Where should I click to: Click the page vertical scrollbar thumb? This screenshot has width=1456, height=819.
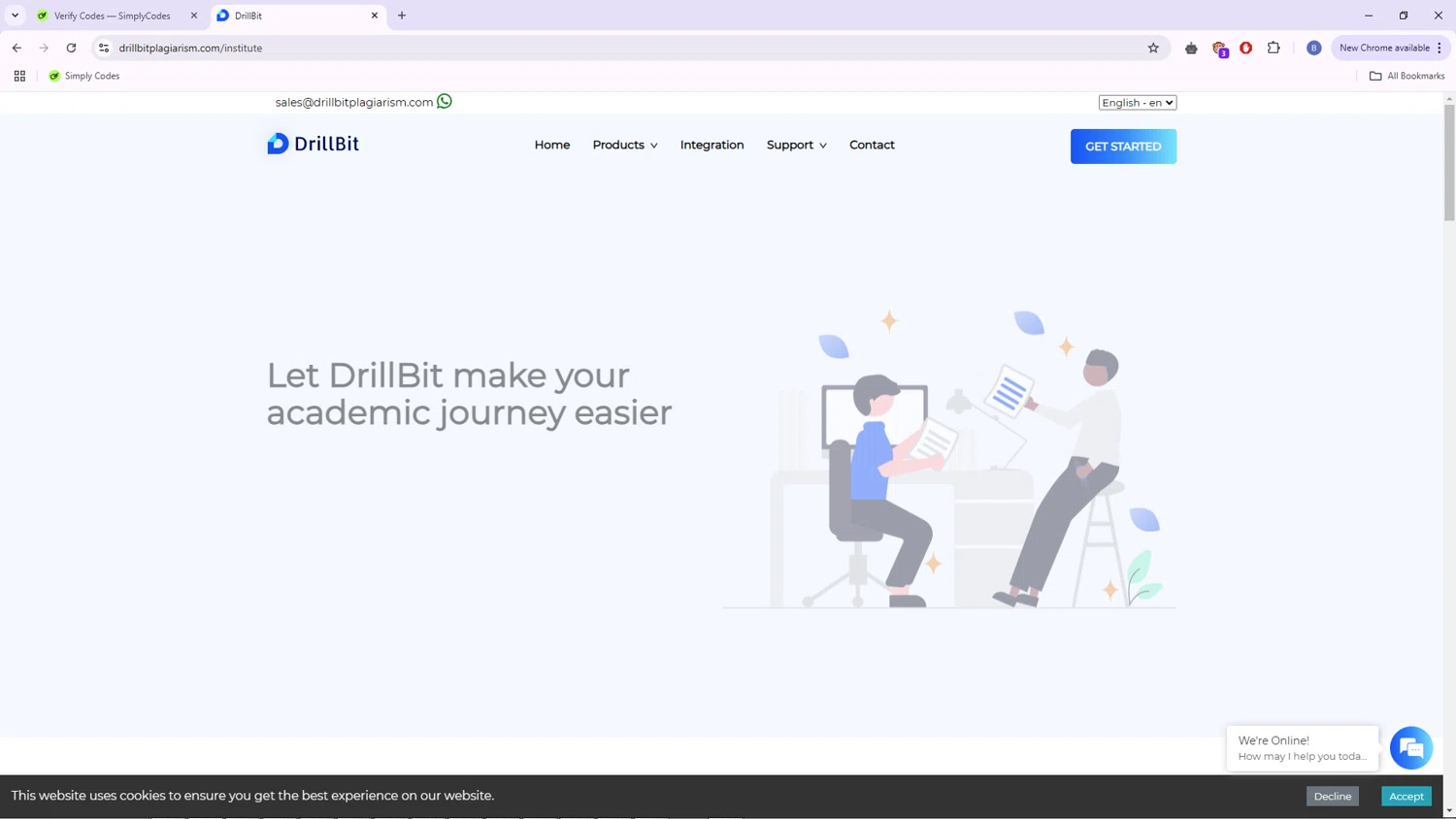[1449, 163]
